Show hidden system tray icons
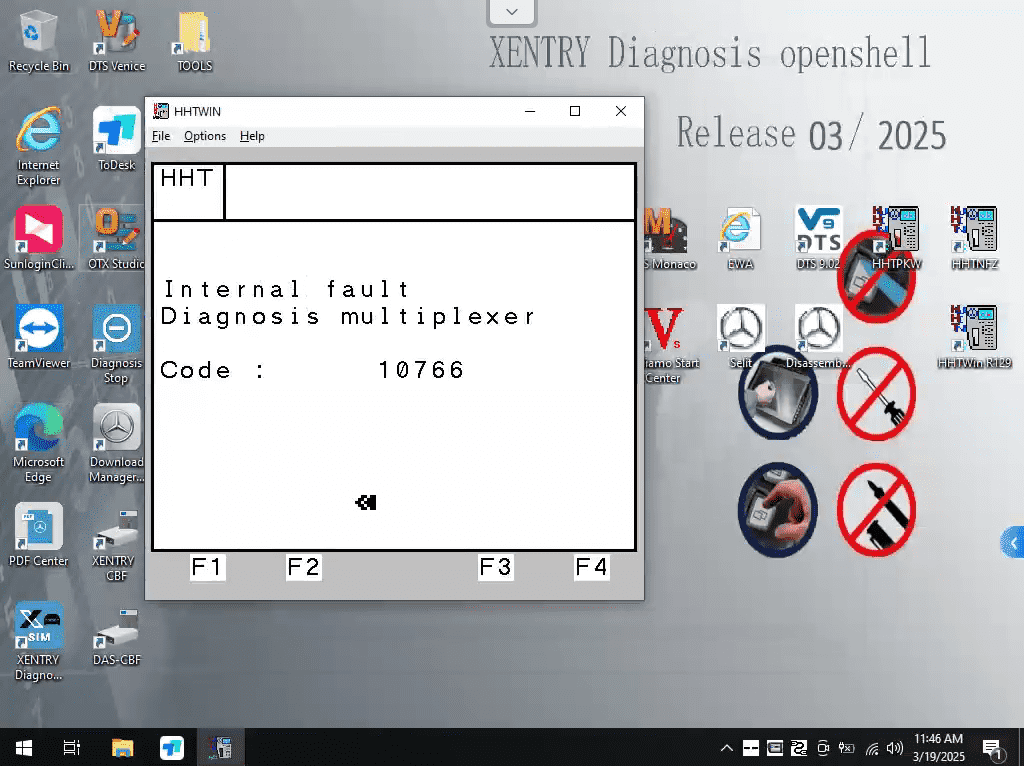Viewport: 1024px width, 766px height. (x=727, y=748)
